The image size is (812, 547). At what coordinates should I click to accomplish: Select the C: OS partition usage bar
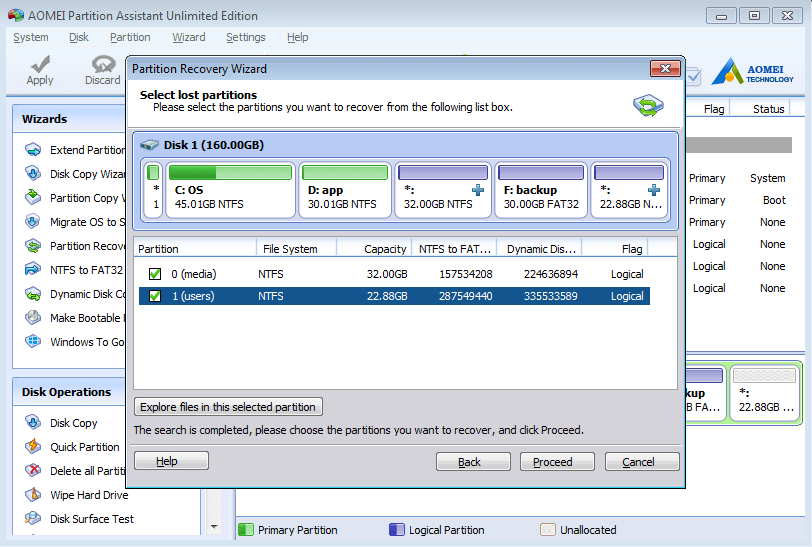(x=230, y=172)
